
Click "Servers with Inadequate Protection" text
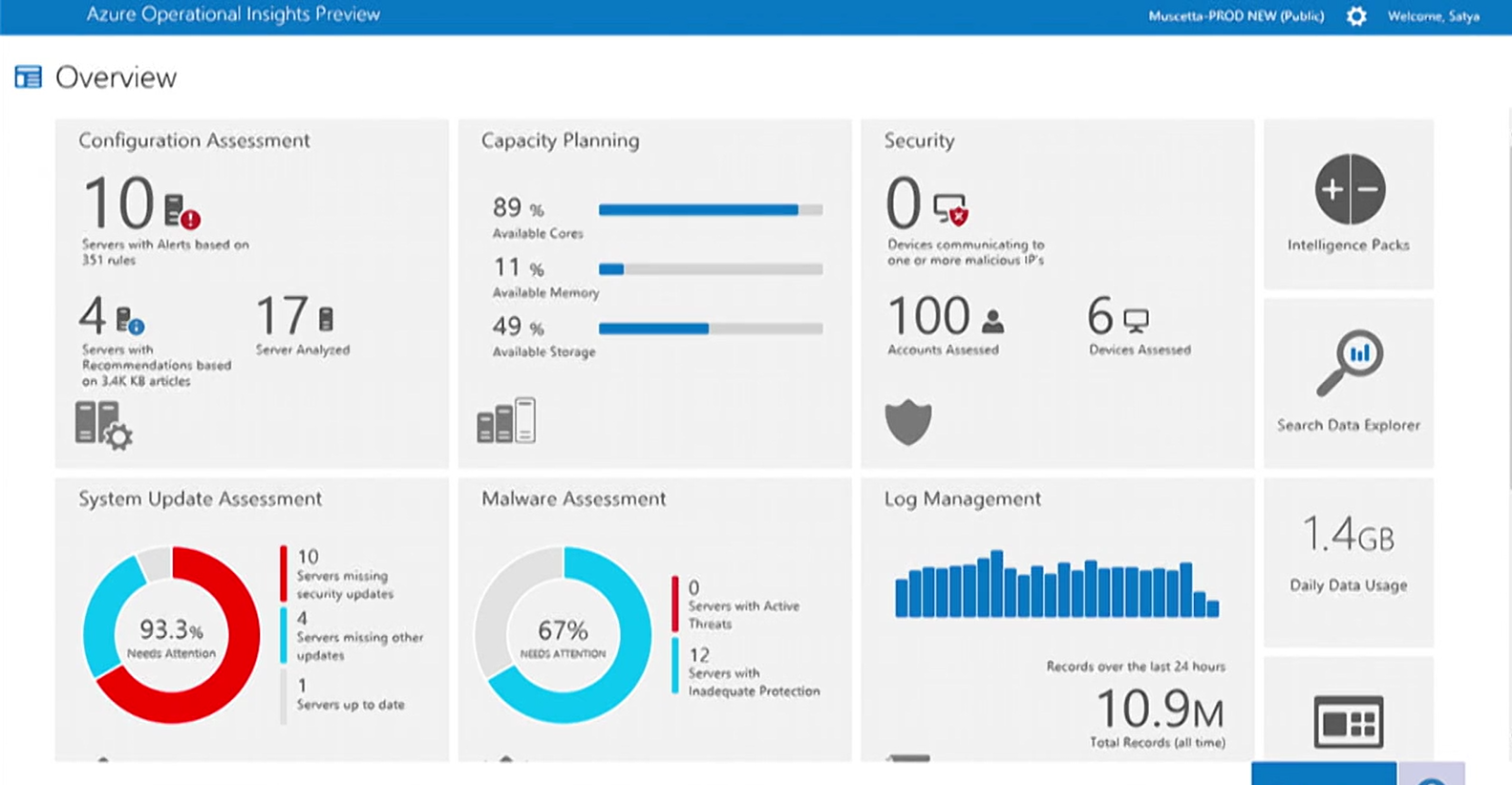[754, 682]
